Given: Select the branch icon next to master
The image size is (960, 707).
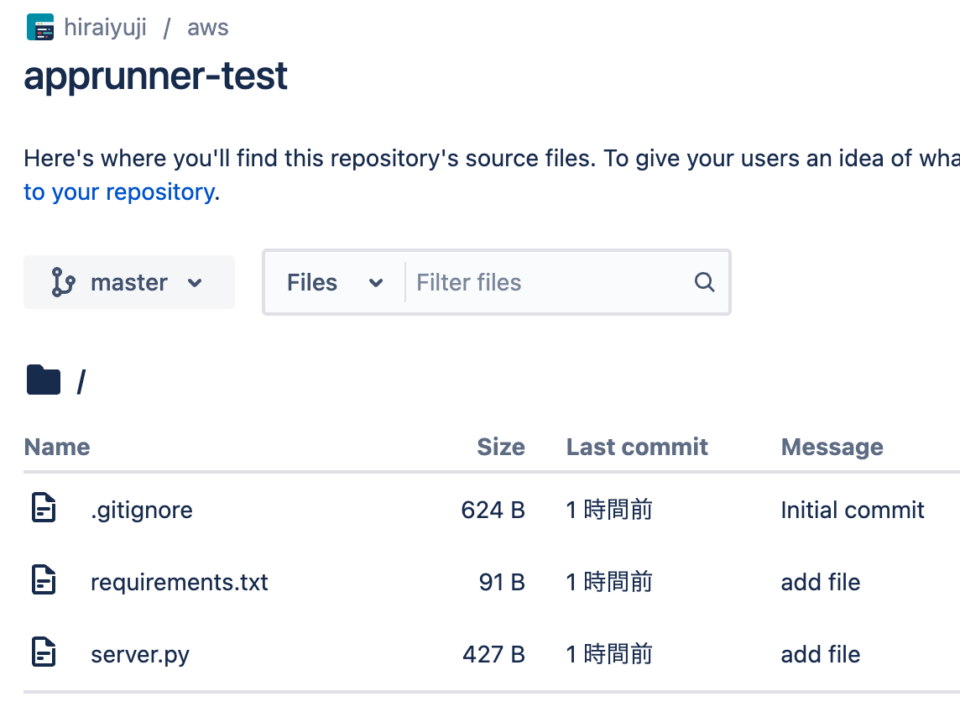Looking at the screenshot, I should click(x=62, y=282).
